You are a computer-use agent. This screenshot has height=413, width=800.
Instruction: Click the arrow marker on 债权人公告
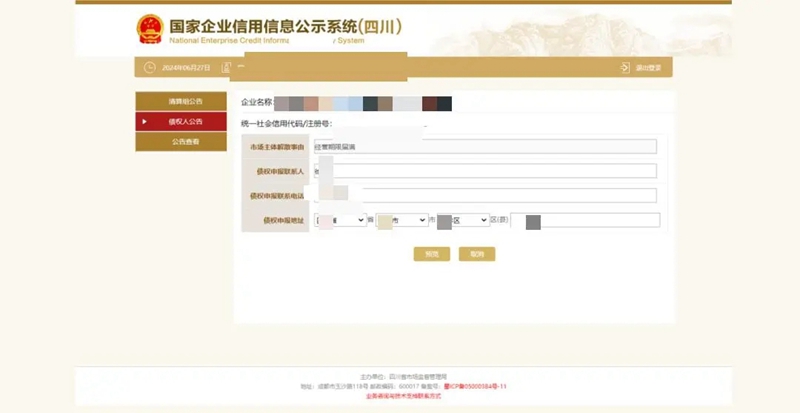pyautogui.click(x=144, y=122)
